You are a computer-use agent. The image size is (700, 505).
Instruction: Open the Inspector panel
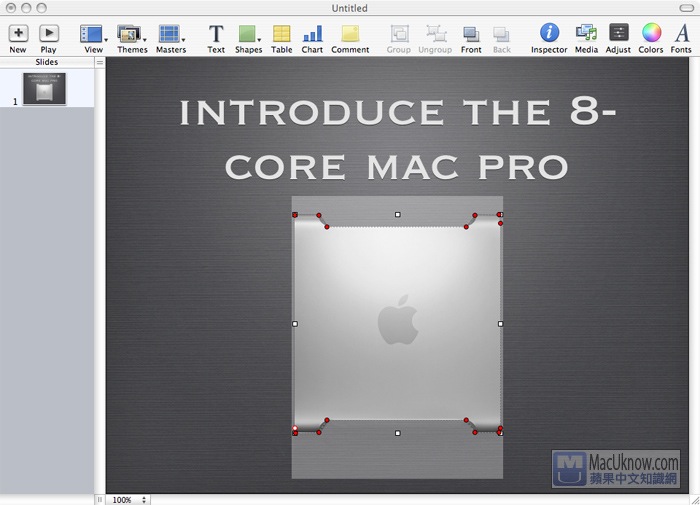549,38
